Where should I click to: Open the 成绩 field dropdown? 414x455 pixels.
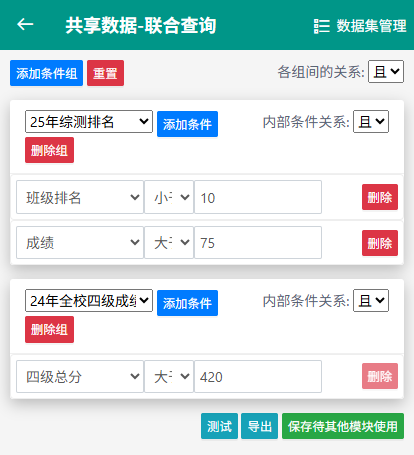click(80, 242)
